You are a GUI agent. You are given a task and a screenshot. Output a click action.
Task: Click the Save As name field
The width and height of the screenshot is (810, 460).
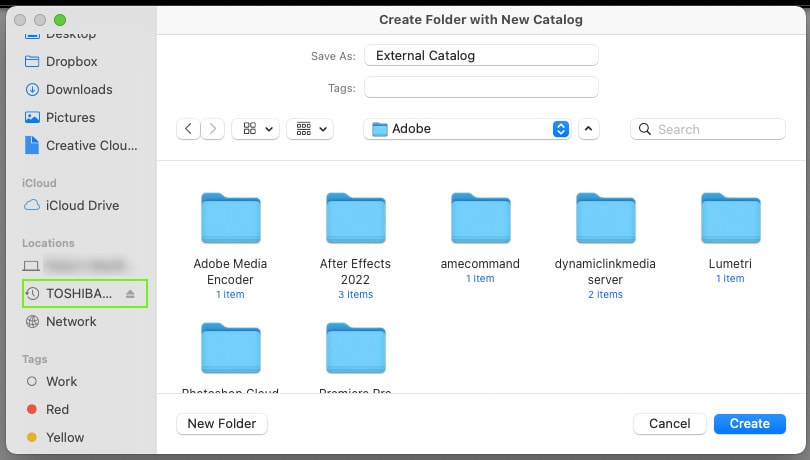pos(481,55)
